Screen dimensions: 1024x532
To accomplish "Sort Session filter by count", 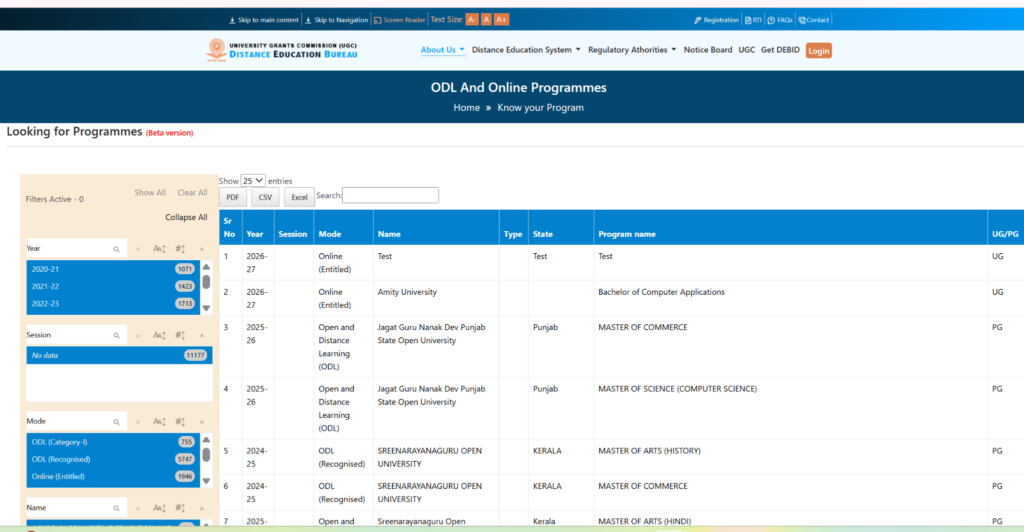I will 180,336.
